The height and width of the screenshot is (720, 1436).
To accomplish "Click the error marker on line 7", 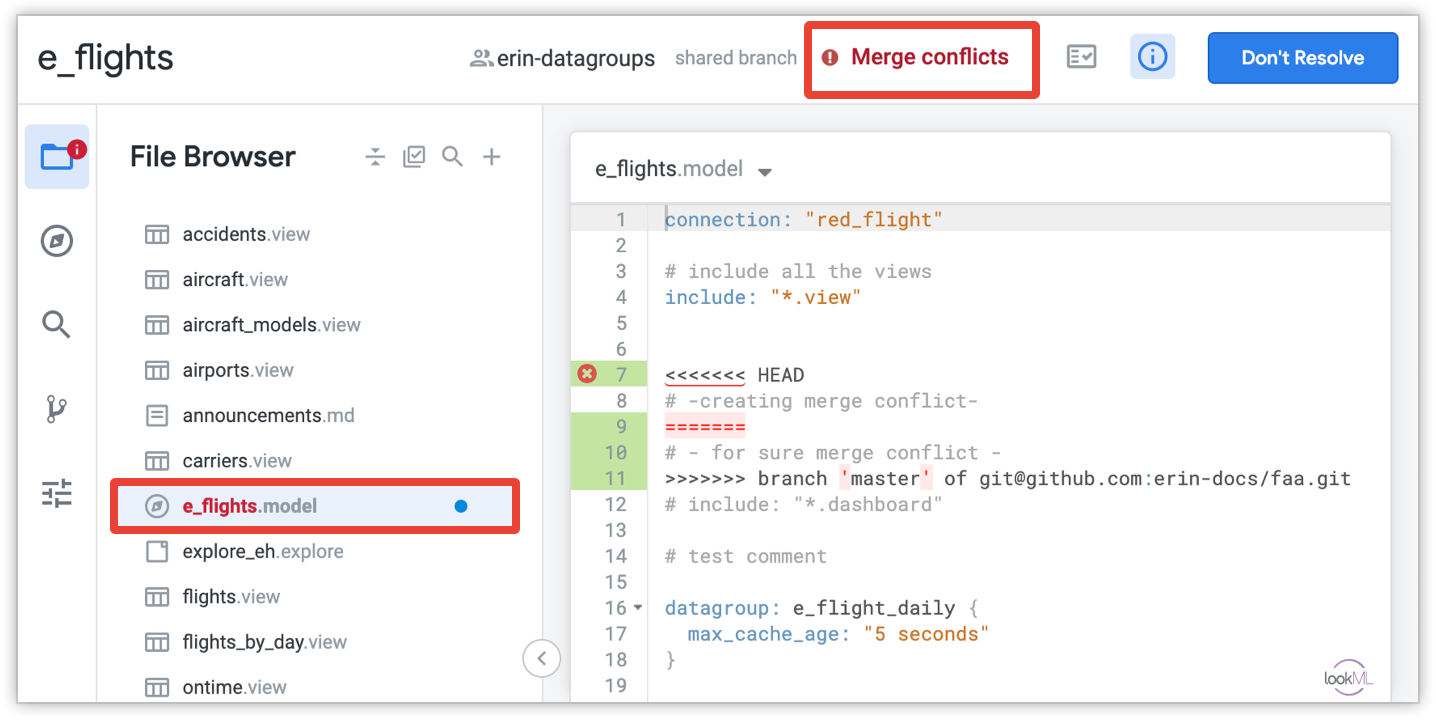I will pyautogui.click(x=587, y=374).
